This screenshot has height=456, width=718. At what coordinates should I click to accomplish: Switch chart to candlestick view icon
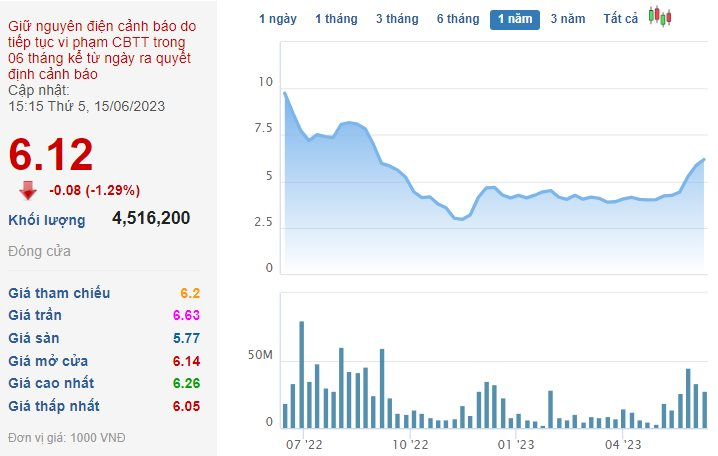point(660,17)
